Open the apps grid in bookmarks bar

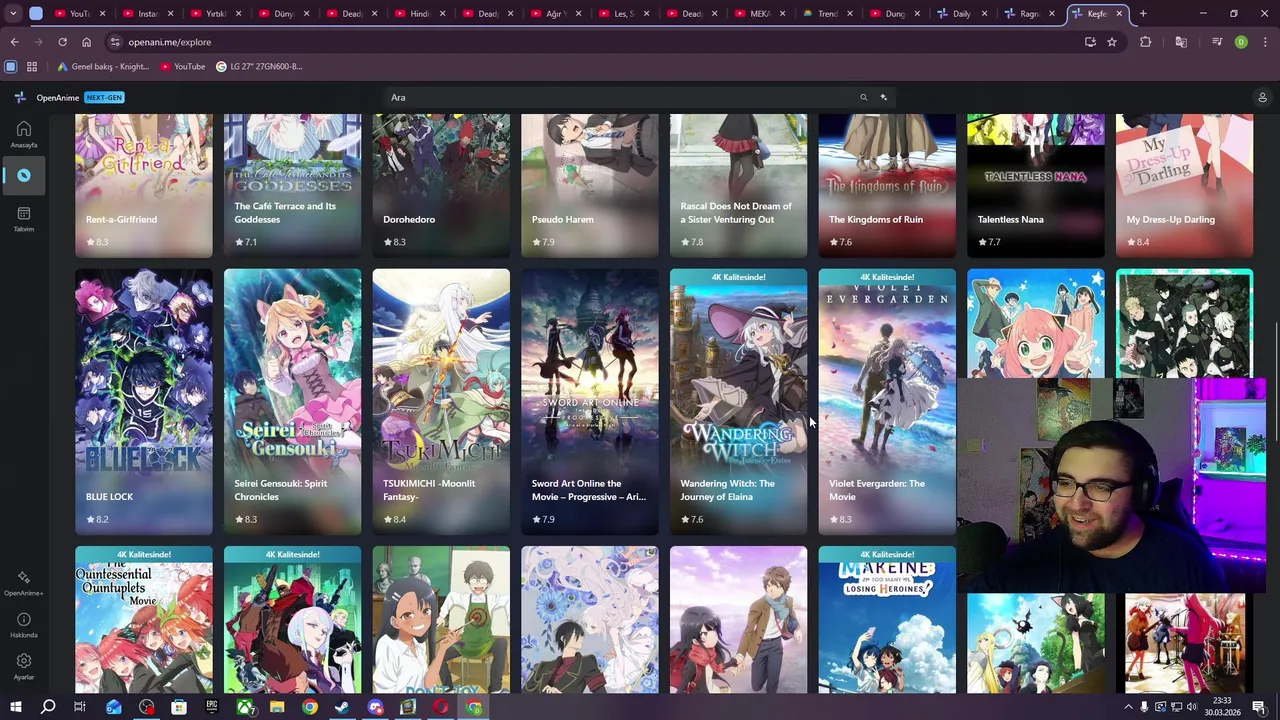click(32, 66)
